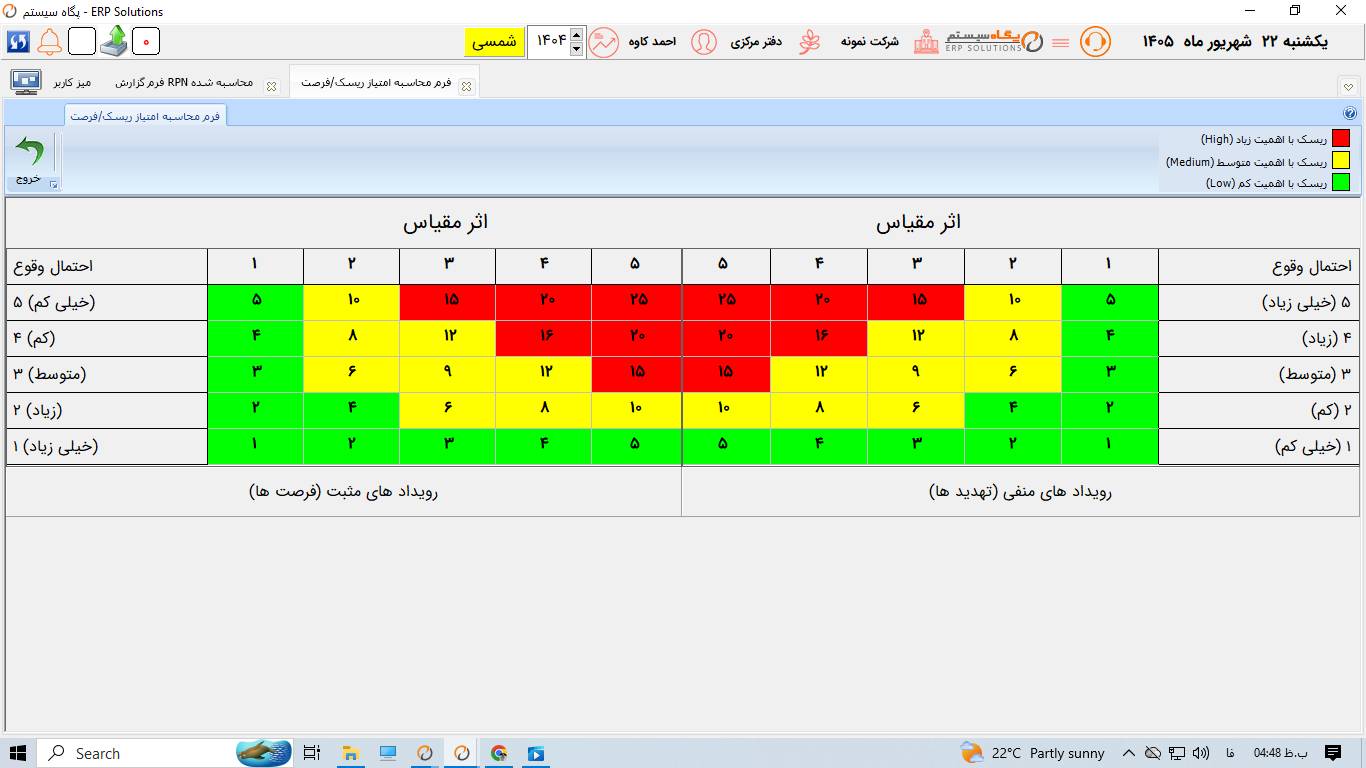Close the RPN report form tab
The width and height of the screenshot is (1366, 768).
[271, 87]
